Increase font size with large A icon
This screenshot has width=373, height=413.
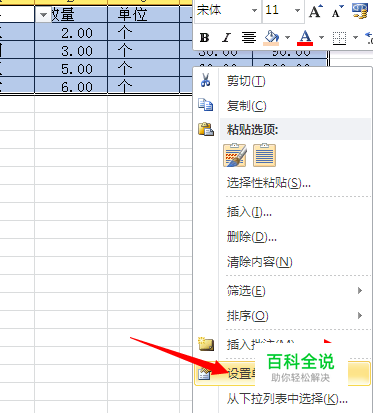point(315,11)
